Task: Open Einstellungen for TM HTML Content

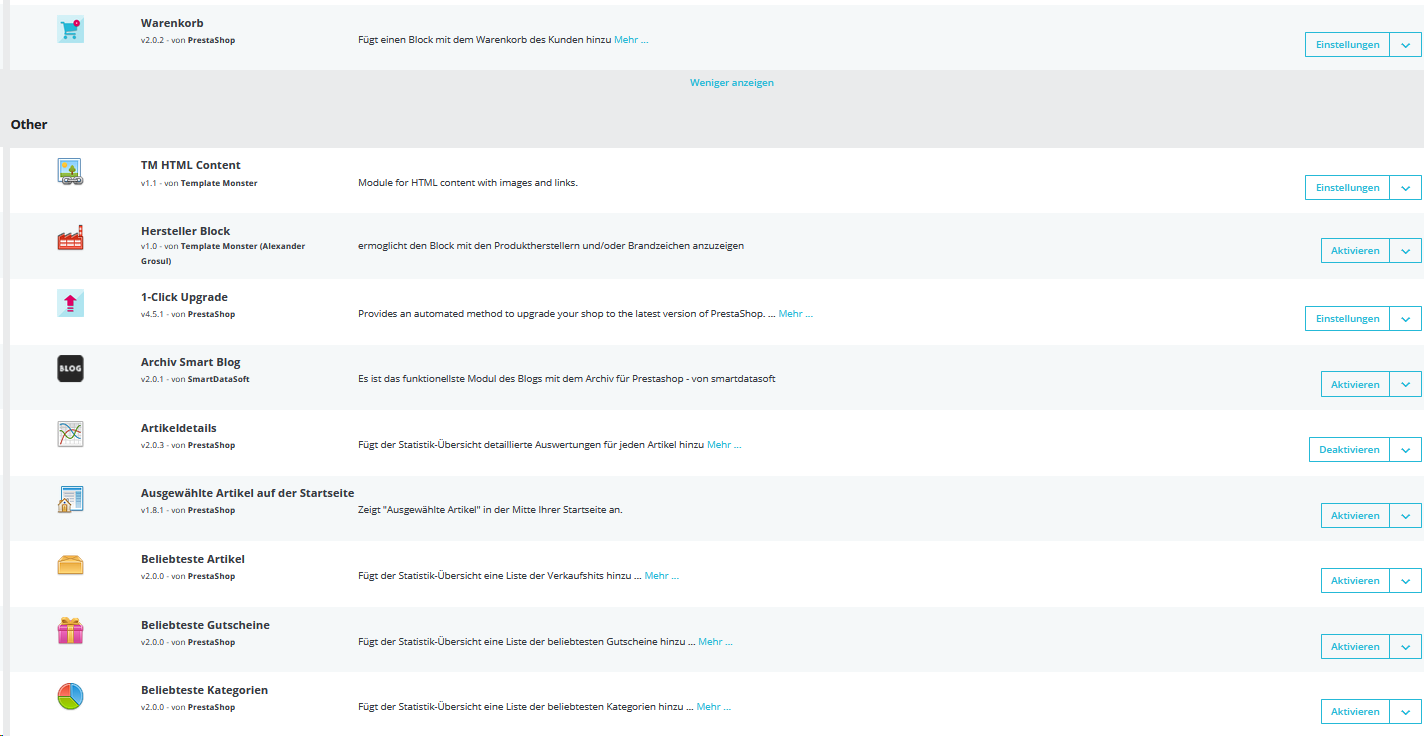Action: tap(1347, 187)
